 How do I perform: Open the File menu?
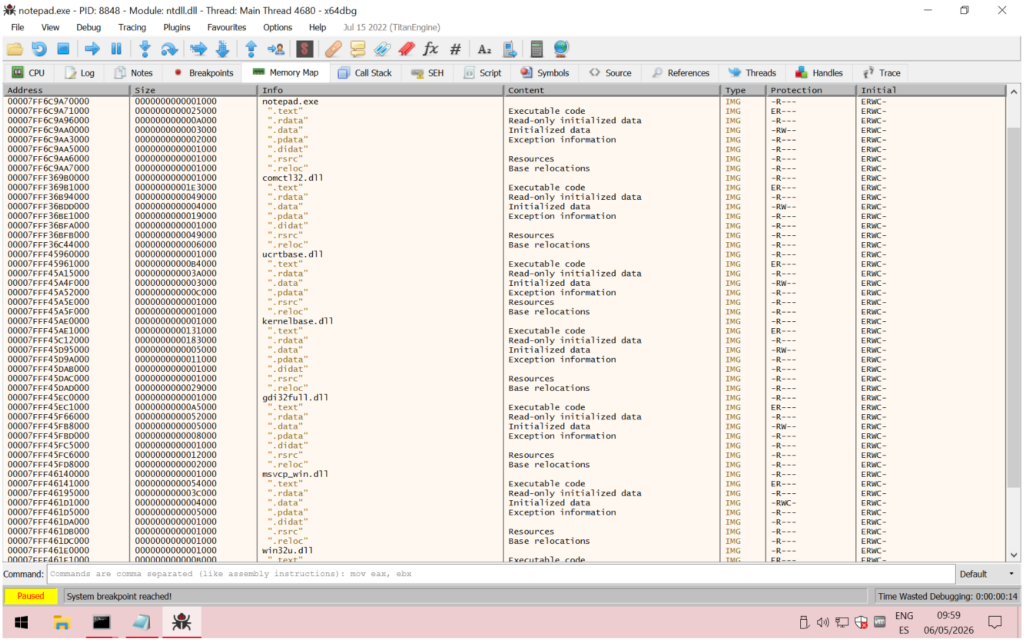[x=18, y=27]
